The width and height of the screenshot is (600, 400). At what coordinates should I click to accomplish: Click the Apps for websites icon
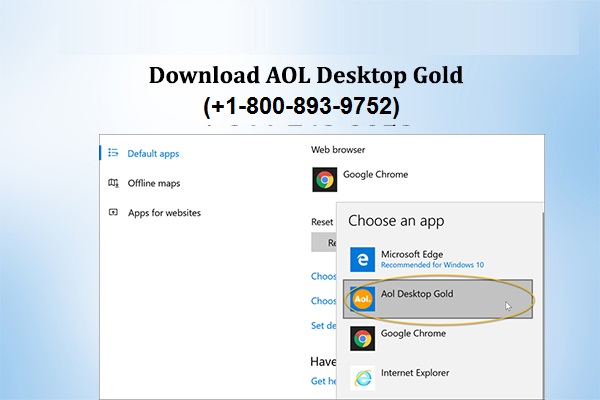113,213
